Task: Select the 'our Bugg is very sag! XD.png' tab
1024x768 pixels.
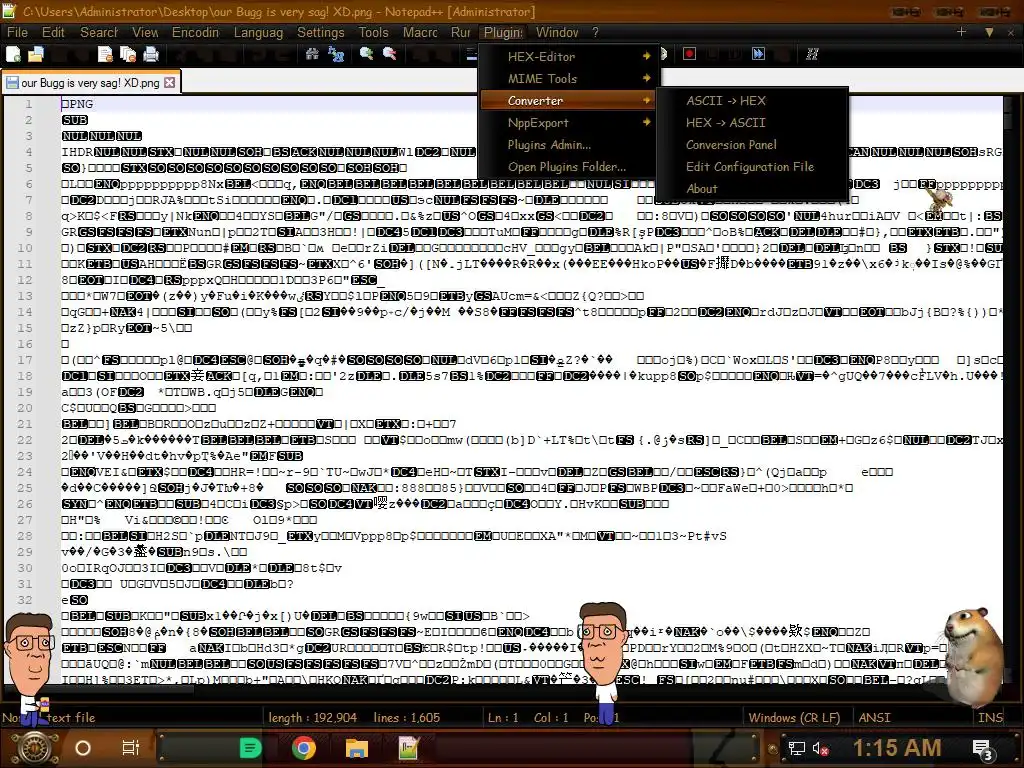Action: pos(91,83)
